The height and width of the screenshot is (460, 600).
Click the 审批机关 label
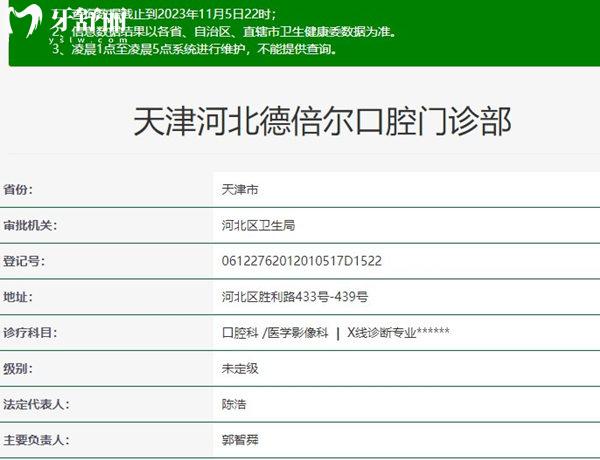pyautogui.click(x=30, y=225)
